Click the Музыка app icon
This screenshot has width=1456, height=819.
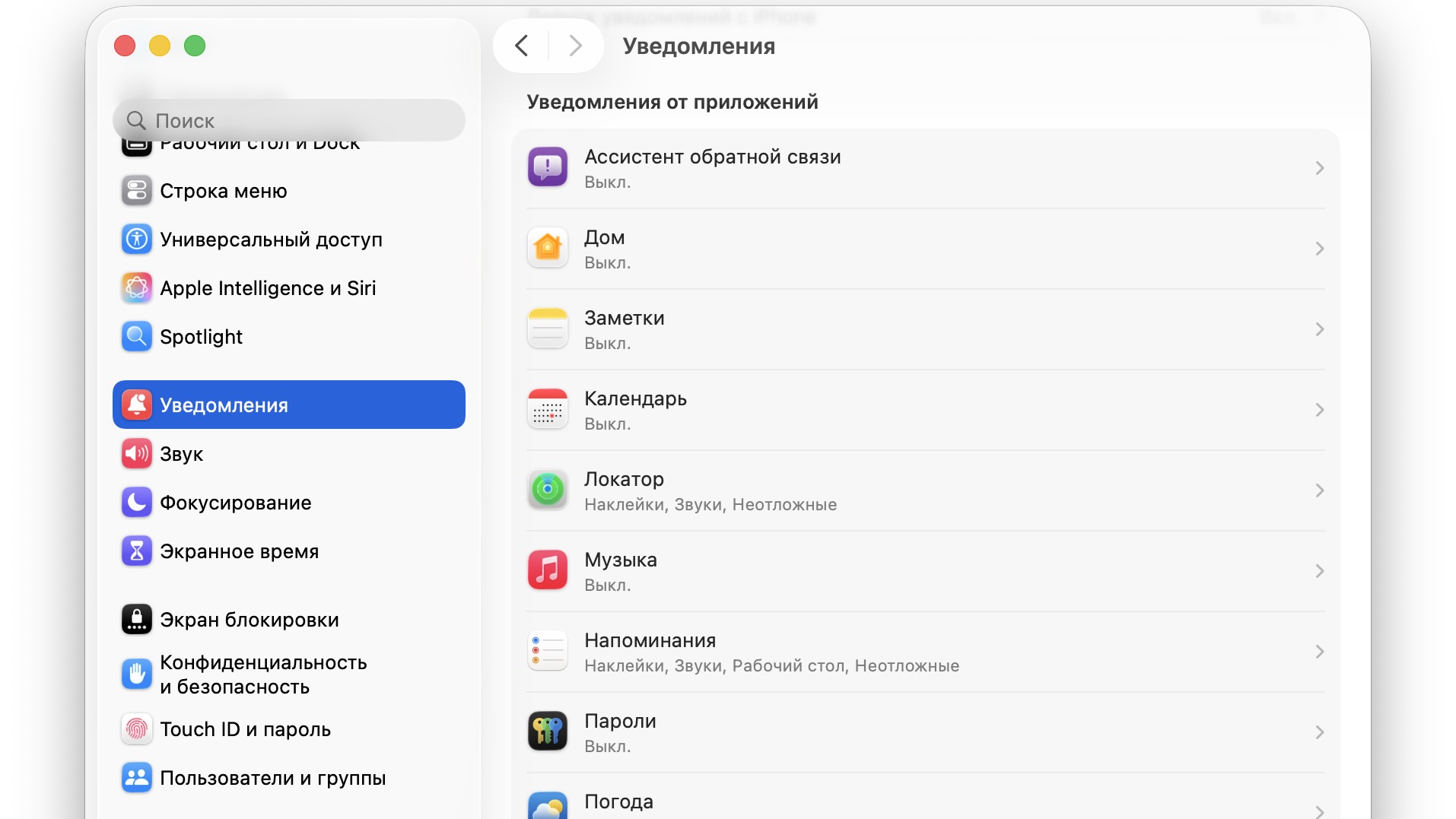point(548,570)
